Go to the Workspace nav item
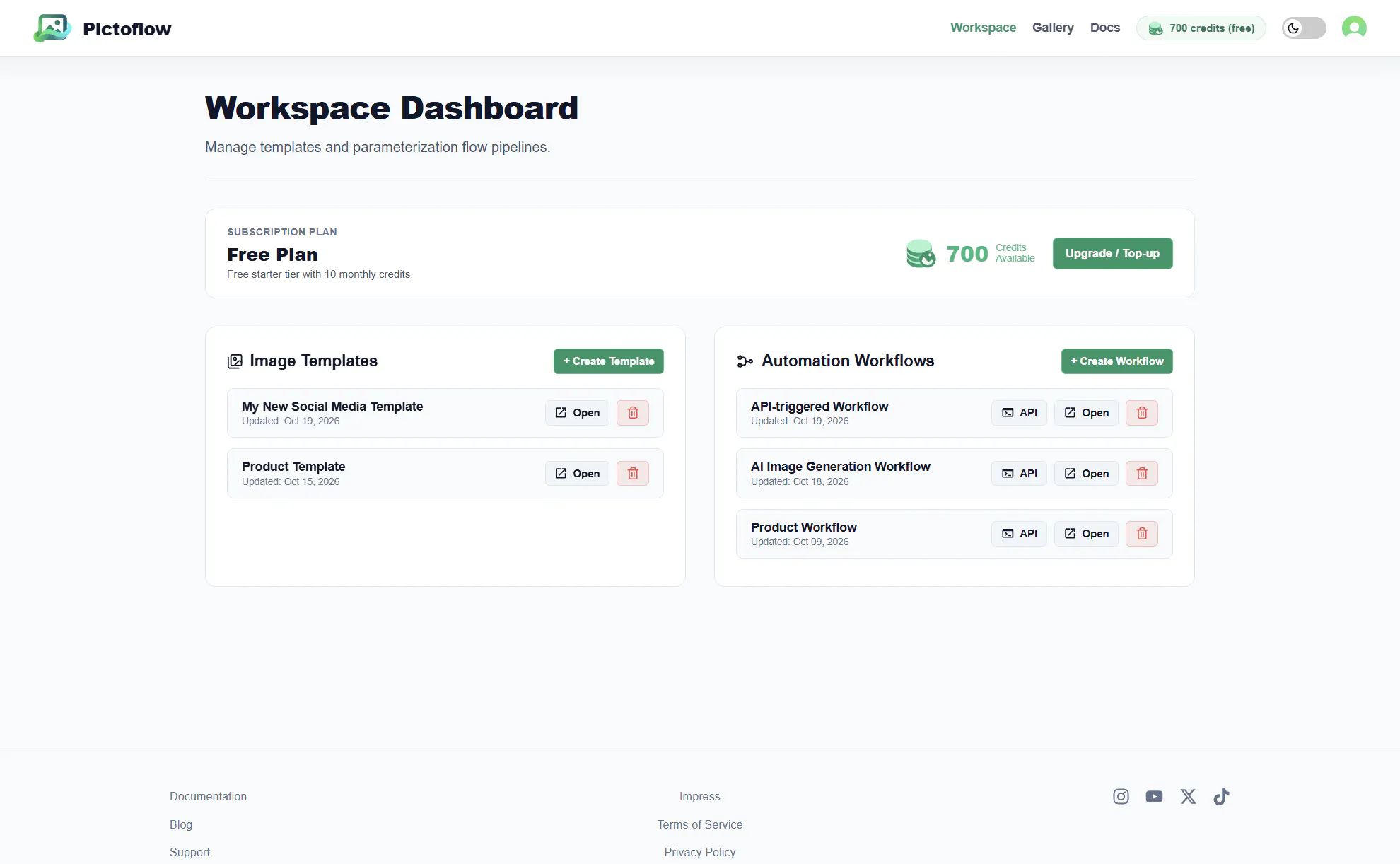The height and width of the screenshot is (864, 1400). tap(983, 28)
